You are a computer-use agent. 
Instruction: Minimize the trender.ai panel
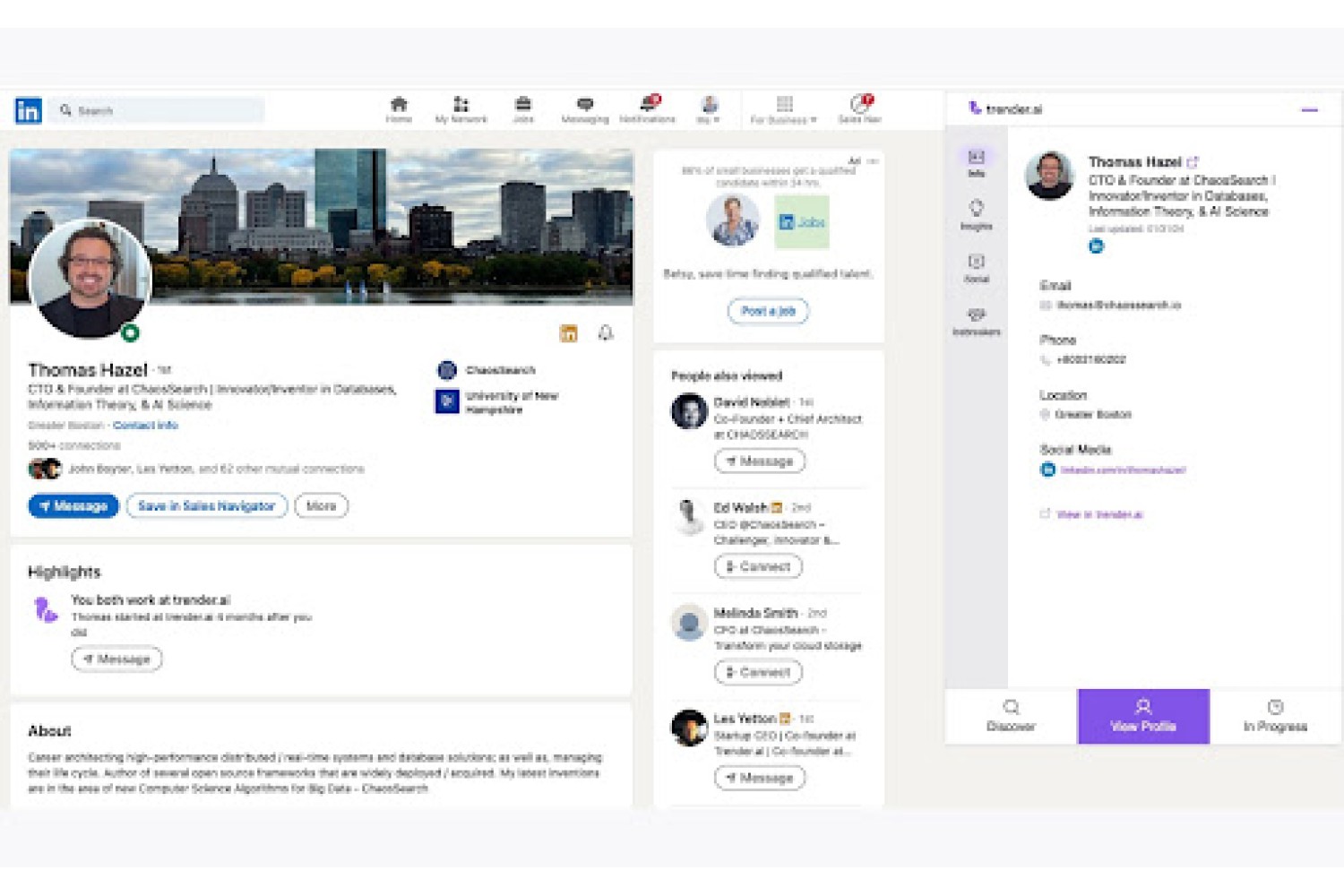[x=1310, y=109]
